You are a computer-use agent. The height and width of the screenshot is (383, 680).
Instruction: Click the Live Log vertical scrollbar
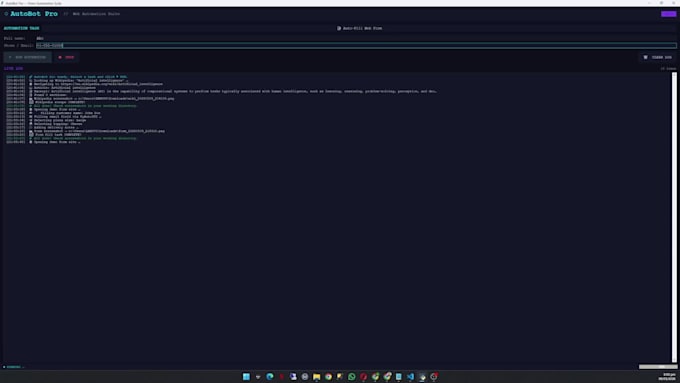tap(674, 217)
